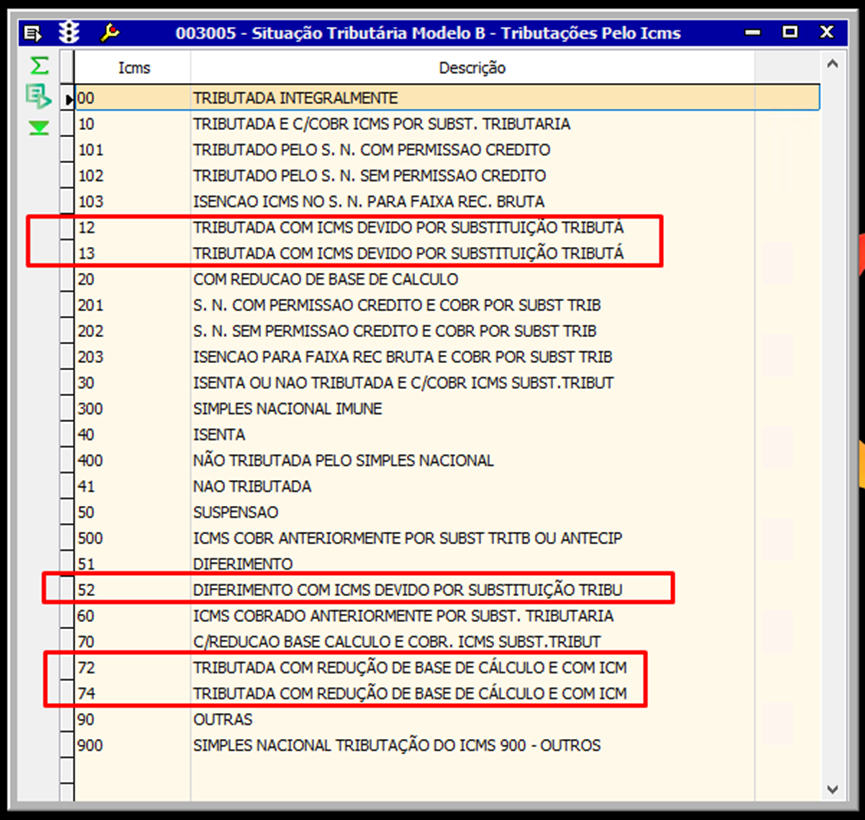Select TRIBUTADO PELO S. N. COM PERMISSAO CREDITO
This screenshot has width=865, height=820.
[447, 150]
